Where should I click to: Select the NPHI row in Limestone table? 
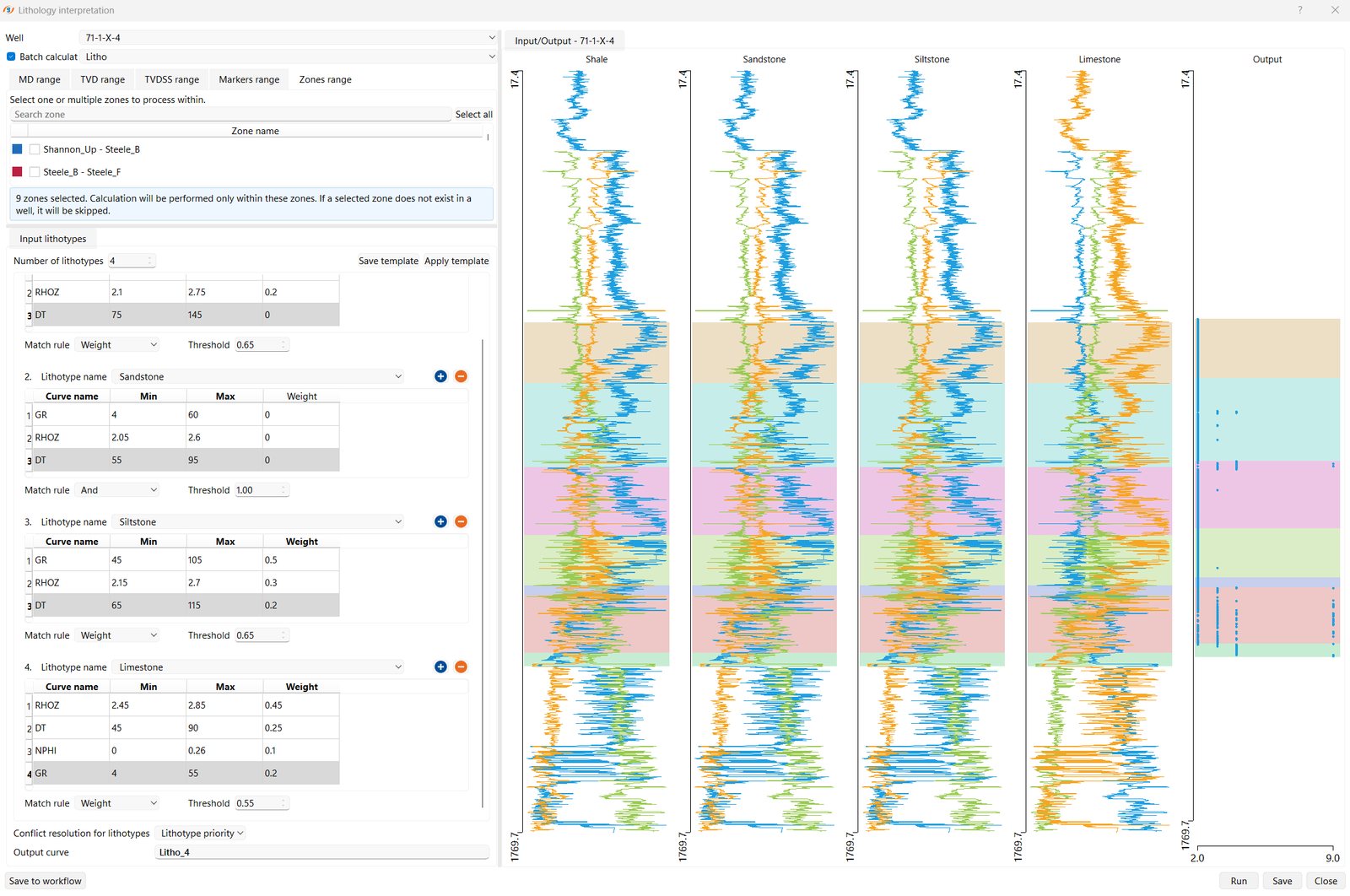pyautogui.click(x=182, y=750)
